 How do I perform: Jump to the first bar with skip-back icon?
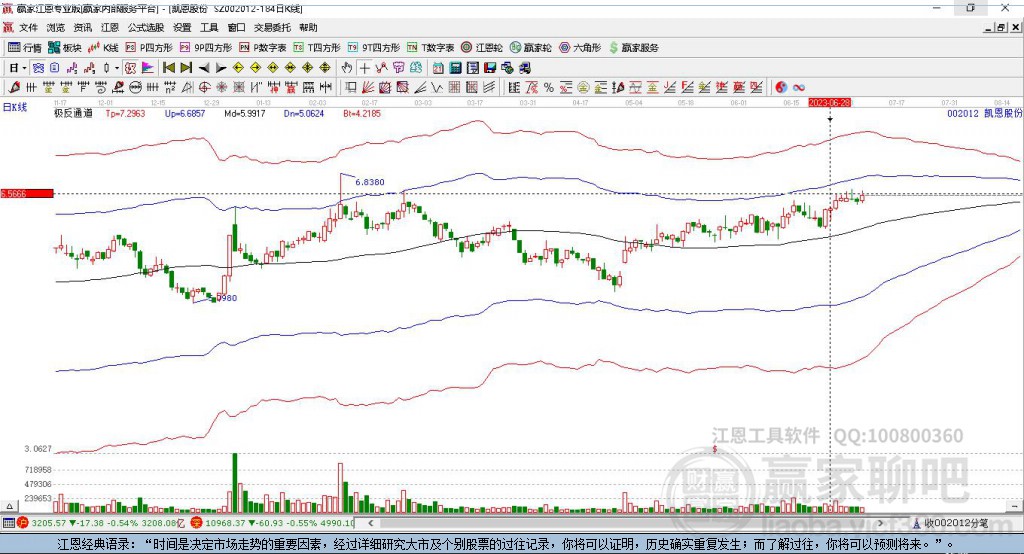[x=169, y=68]
